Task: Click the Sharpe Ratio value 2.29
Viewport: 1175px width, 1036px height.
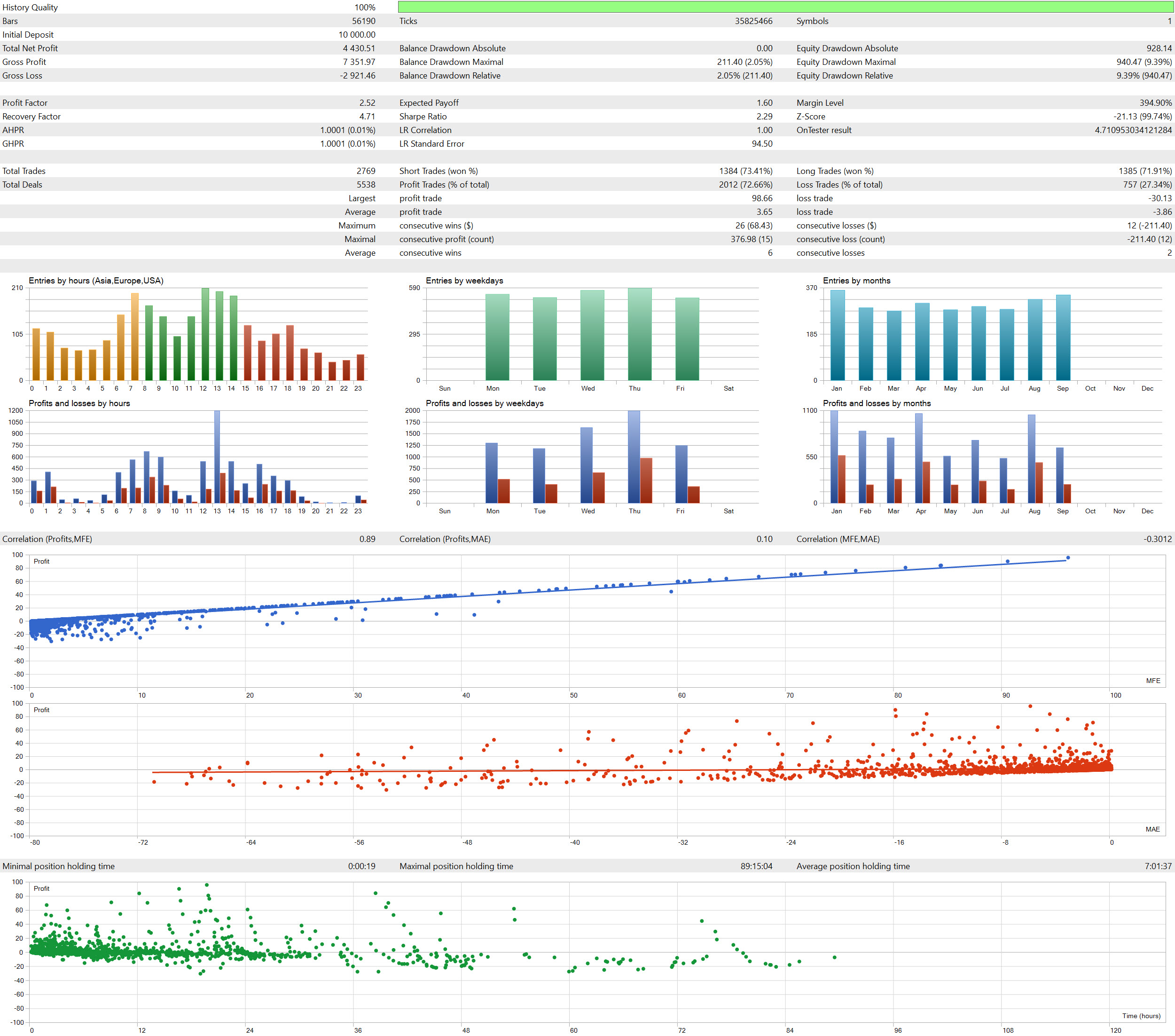Action: tap(764, 117)
